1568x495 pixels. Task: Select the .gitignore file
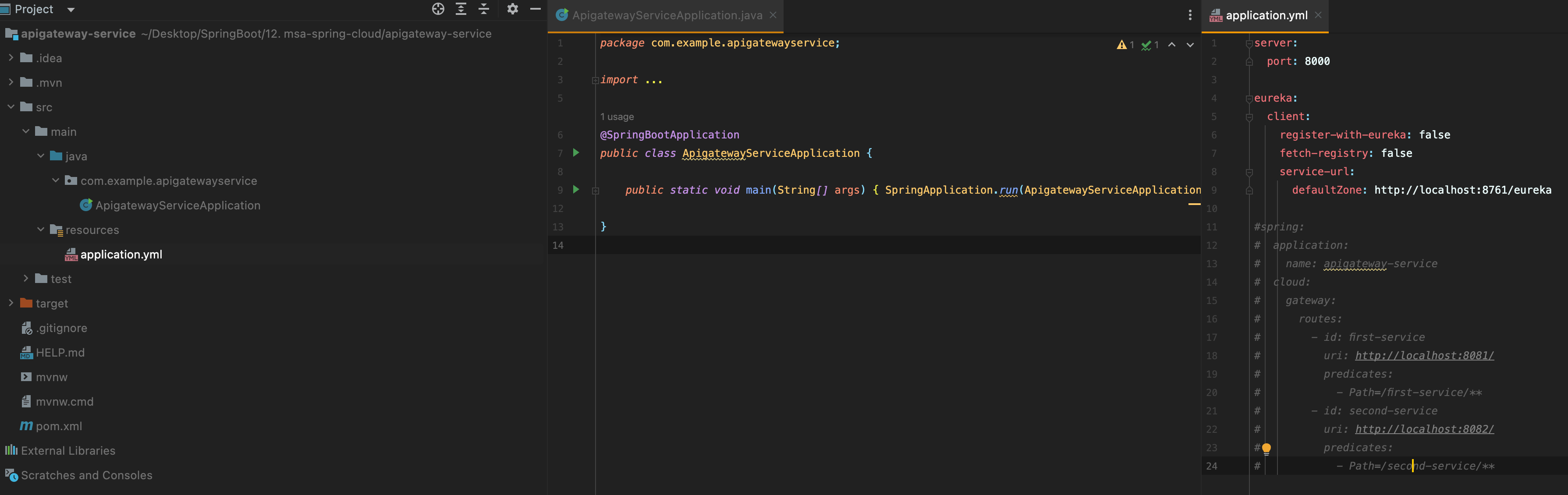point(61,328)
